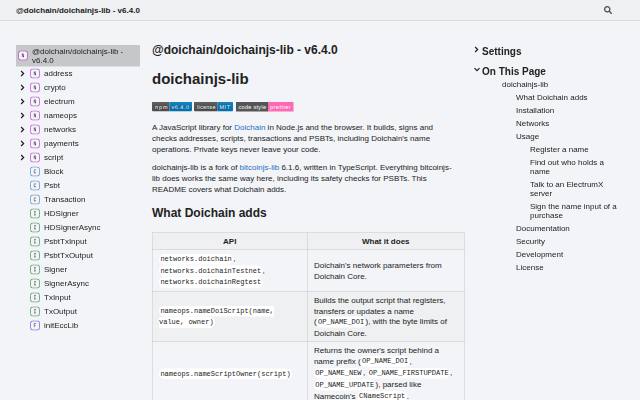Image resolution: width=640 pixels, height=400 pixels.
Task: Expand the networks namespace chevron
Action: [22, 129]
